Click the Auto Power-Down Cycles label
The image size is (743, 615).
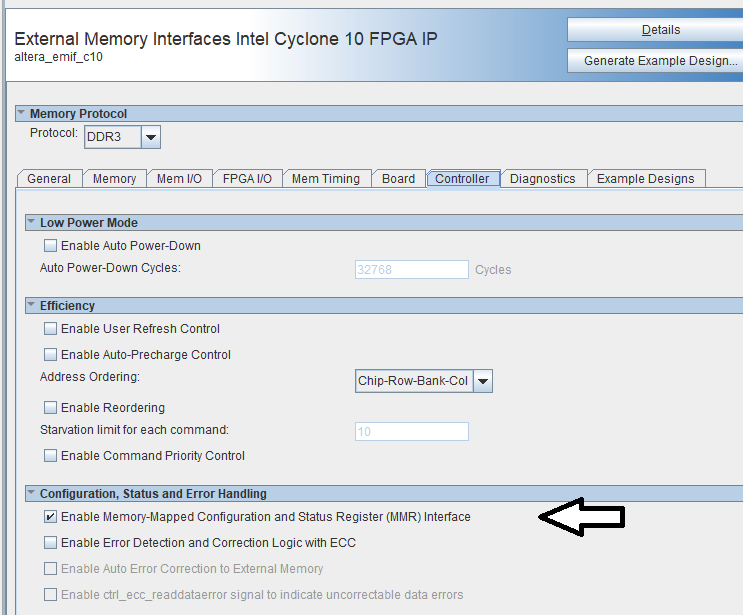pyautogui.click(x=110, y=268)
